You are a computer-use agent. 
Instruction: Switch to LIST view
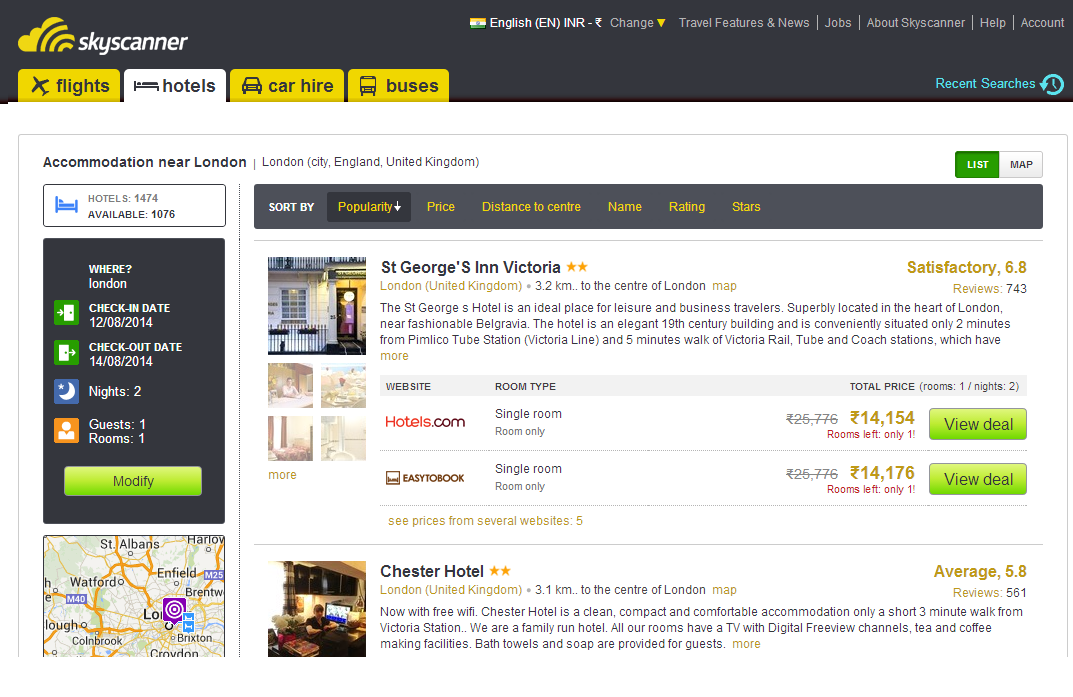click(x=977, y=164)
